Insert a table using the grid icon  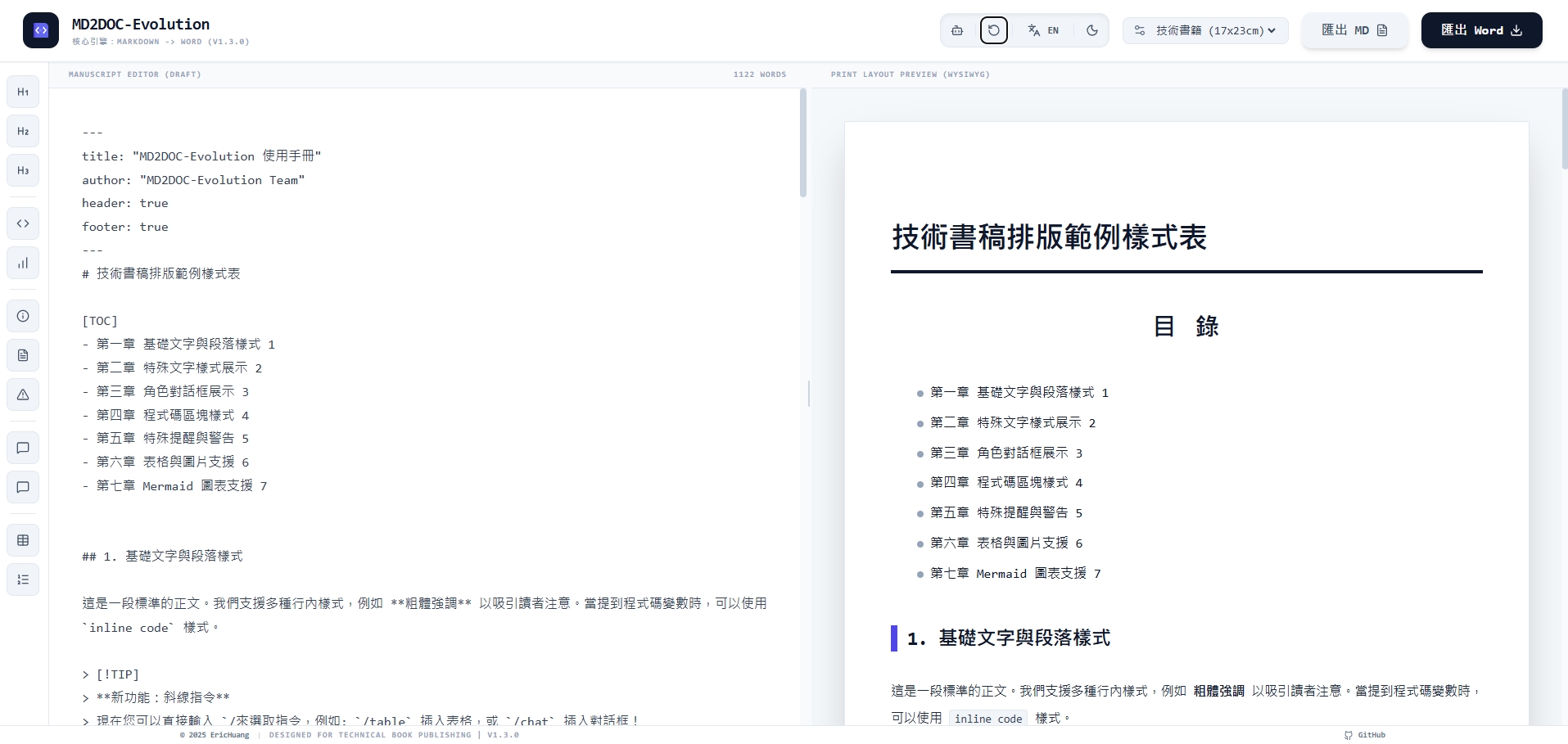tap(23, 540)
